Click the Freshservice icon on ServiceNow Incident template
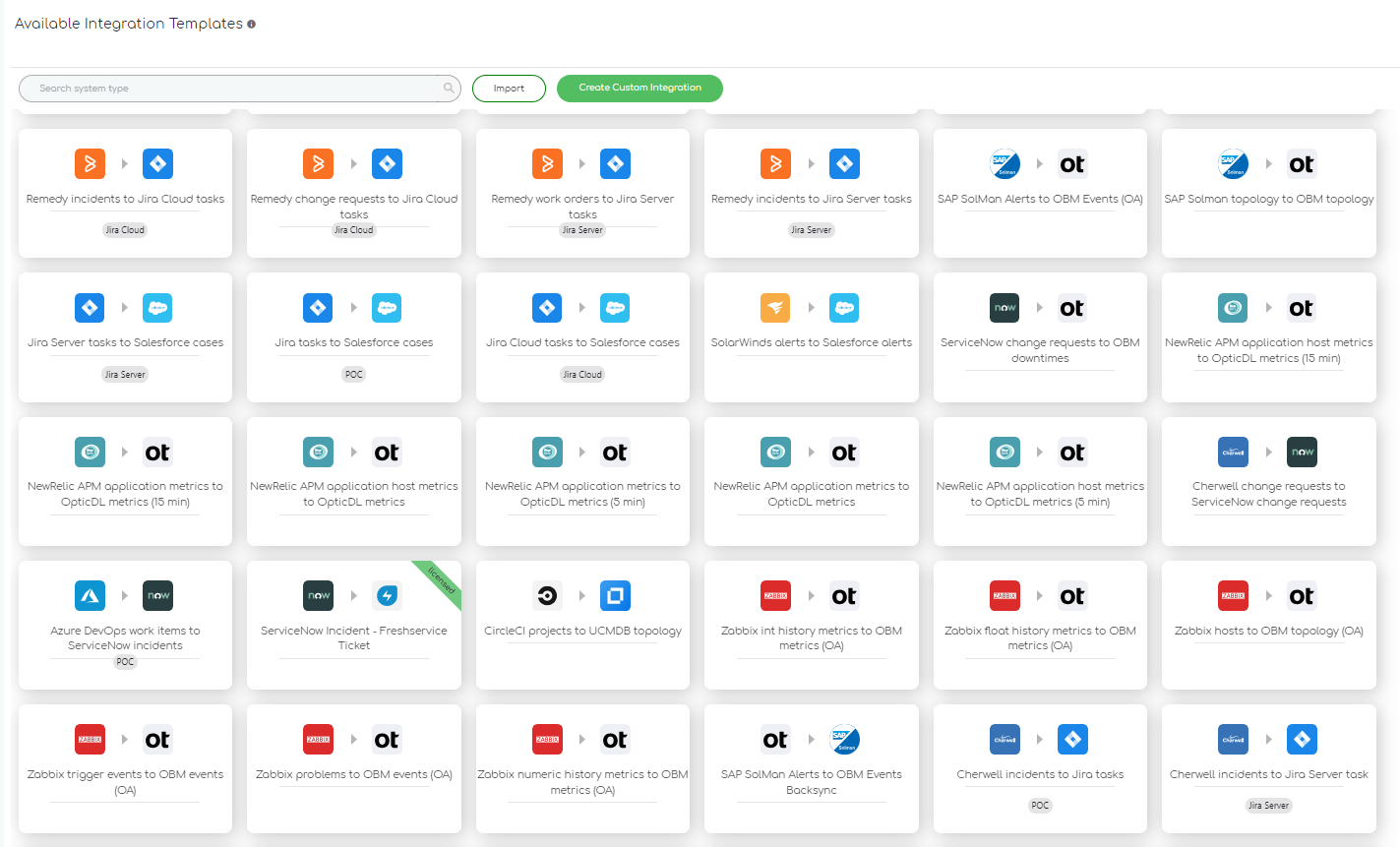Screen dimensions: 1400x847 click(387, 595)
